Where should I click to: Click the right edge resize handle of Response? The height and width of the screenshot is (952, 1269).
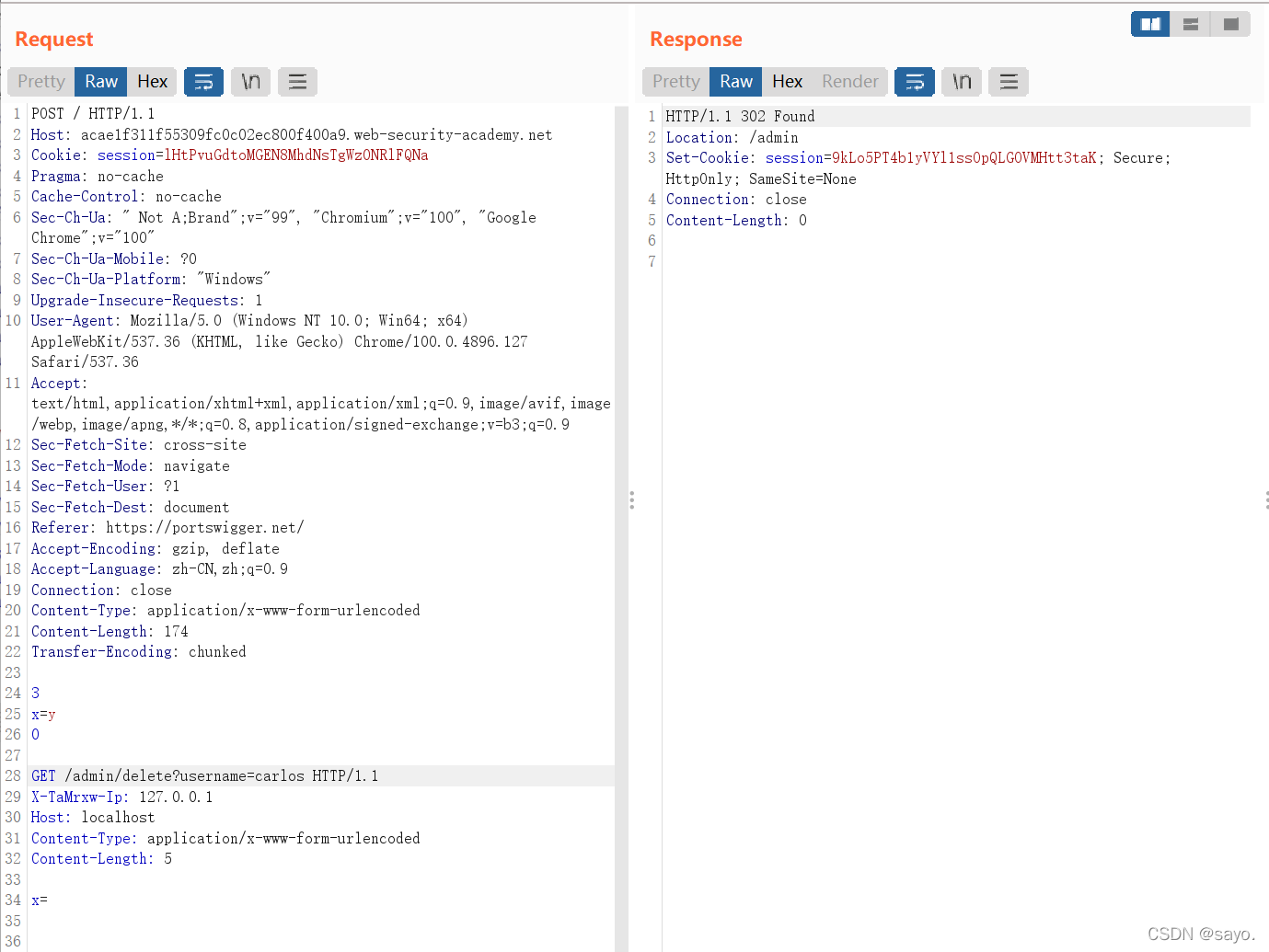[1266, 500]
